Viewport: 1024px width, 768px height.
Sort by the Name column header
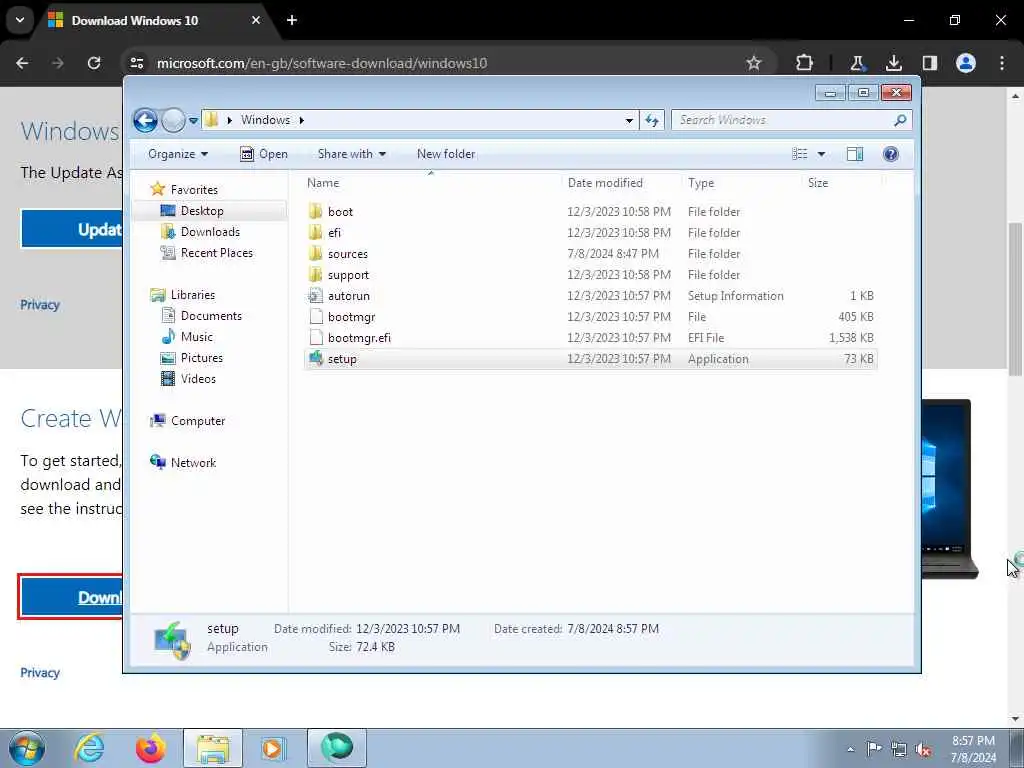click(323, 183)
